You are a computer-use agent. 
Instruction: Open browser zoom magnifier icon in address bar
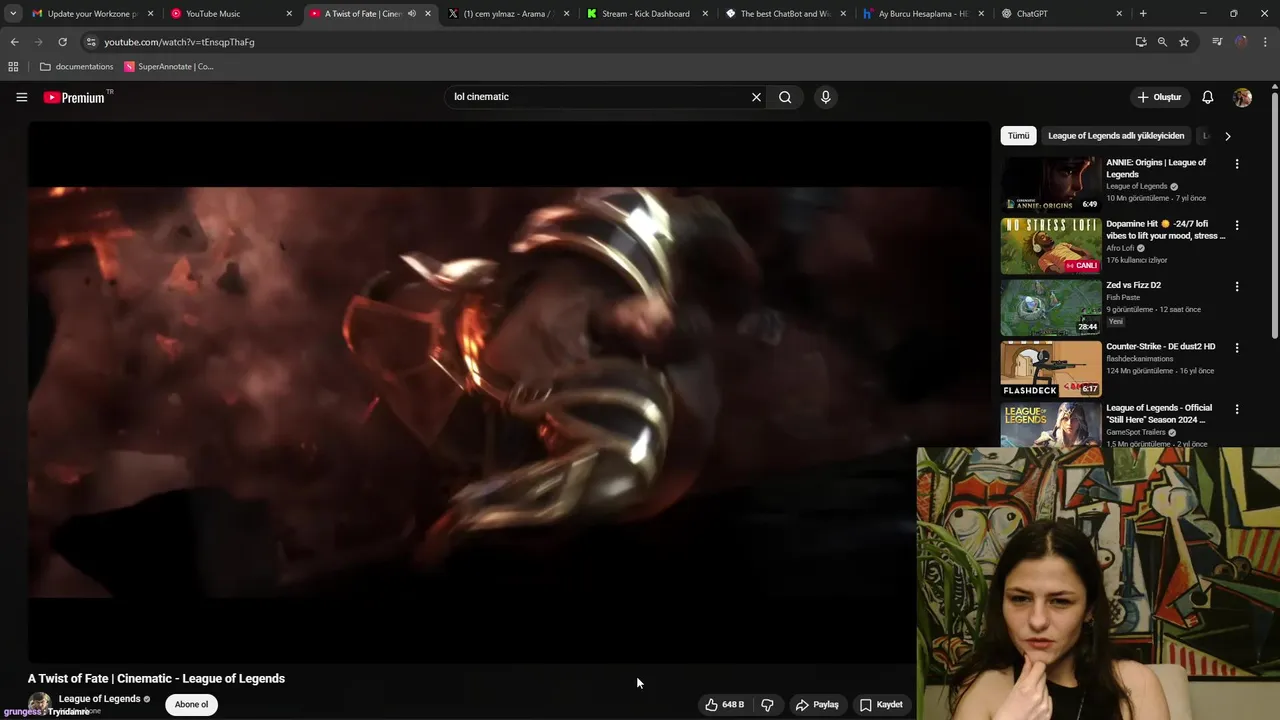click(x=1162, y=42)
